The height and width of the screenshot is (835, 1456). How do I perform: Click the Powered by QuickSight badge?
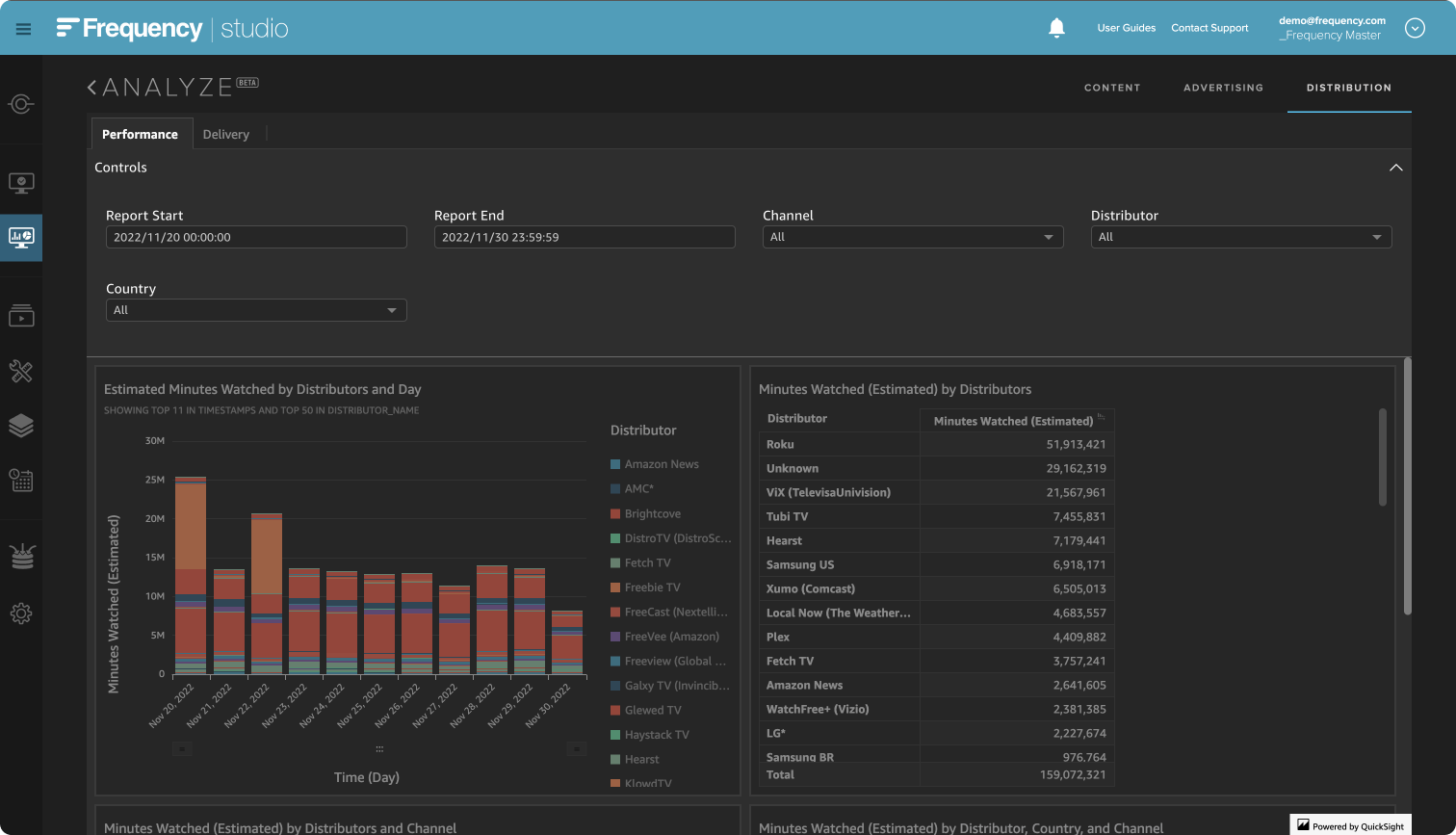(x=1351, y=825)
